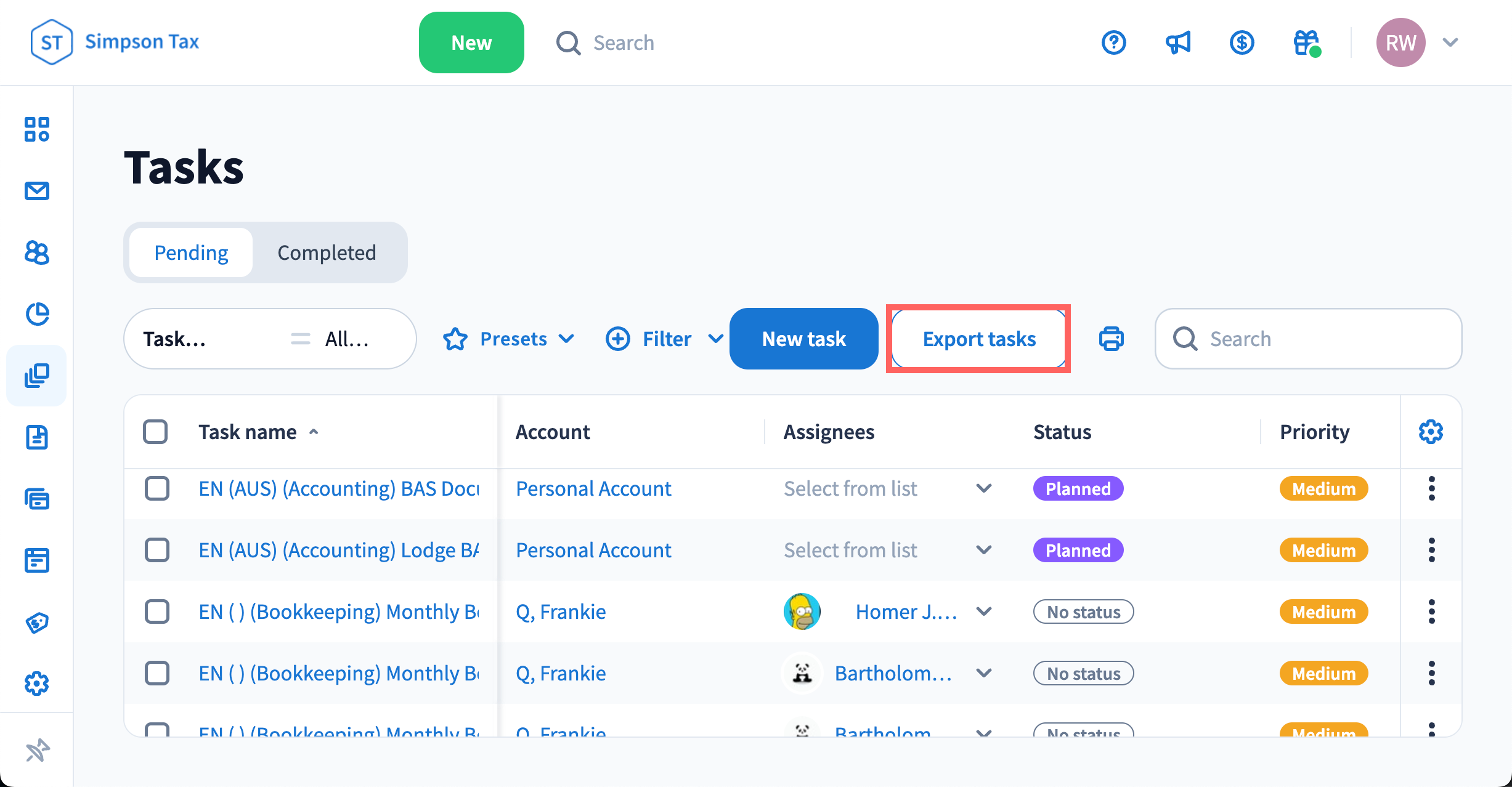Check the Lodge BA task row checkbox
Screen dimensions: 1512x787
156,550
